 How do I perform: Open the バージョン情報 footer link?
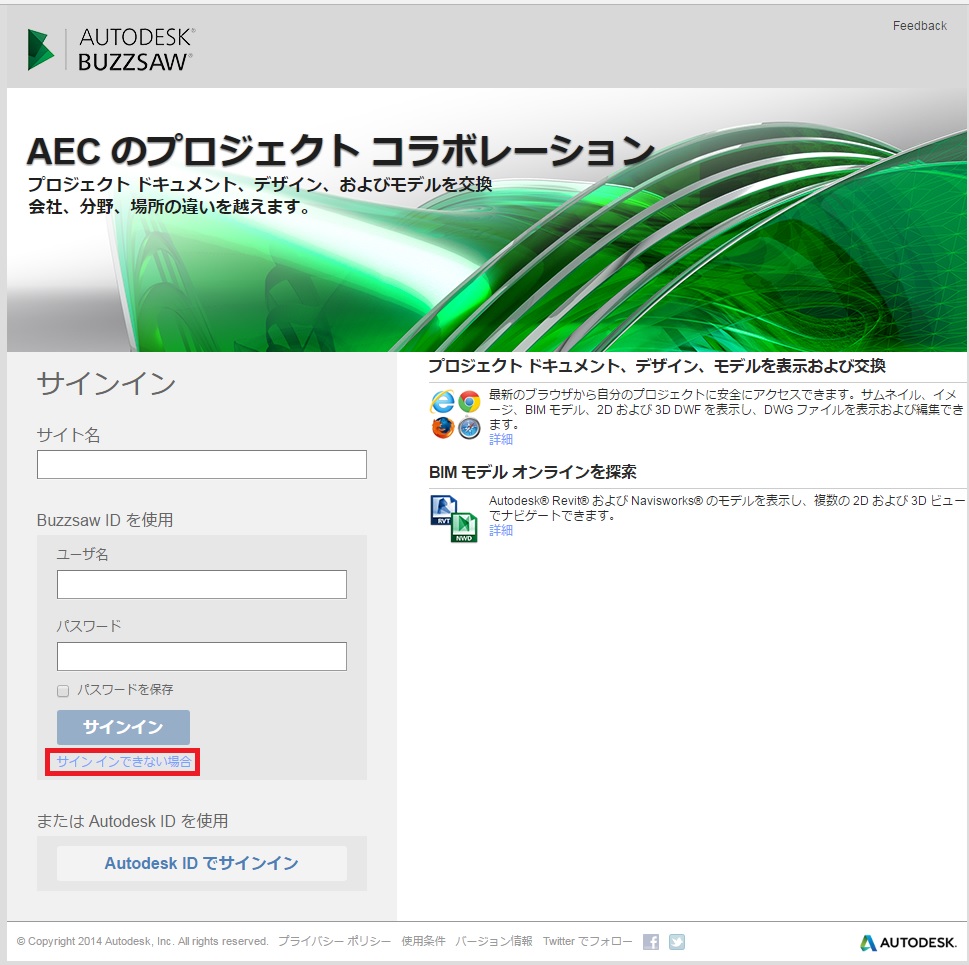pyautogui.click(x=494, y=941)
